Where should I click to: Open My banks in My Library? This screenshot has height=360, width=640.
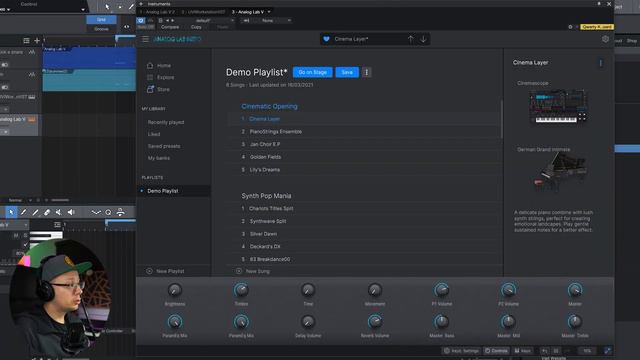point(158,158)
